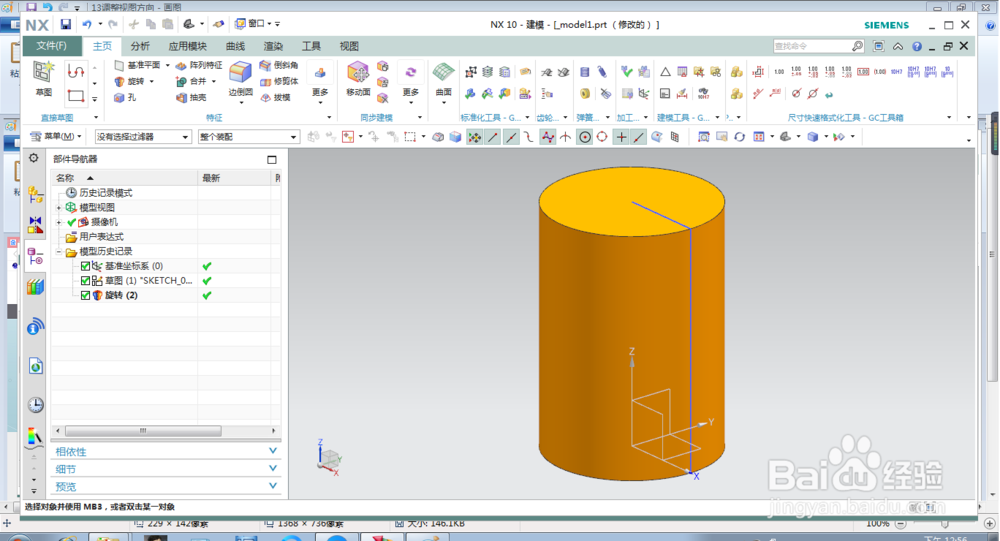Click the 1.00 dimension format icon
Screen dimensions: 1000x541
click(x=779, y=72)
